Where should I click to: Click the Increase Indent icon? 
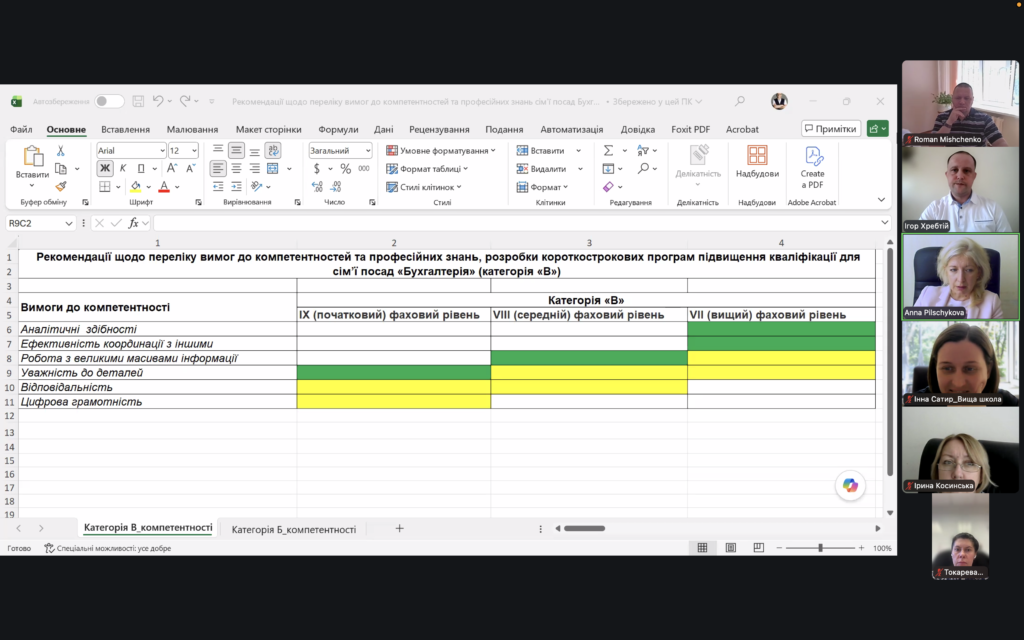[236, 187]
